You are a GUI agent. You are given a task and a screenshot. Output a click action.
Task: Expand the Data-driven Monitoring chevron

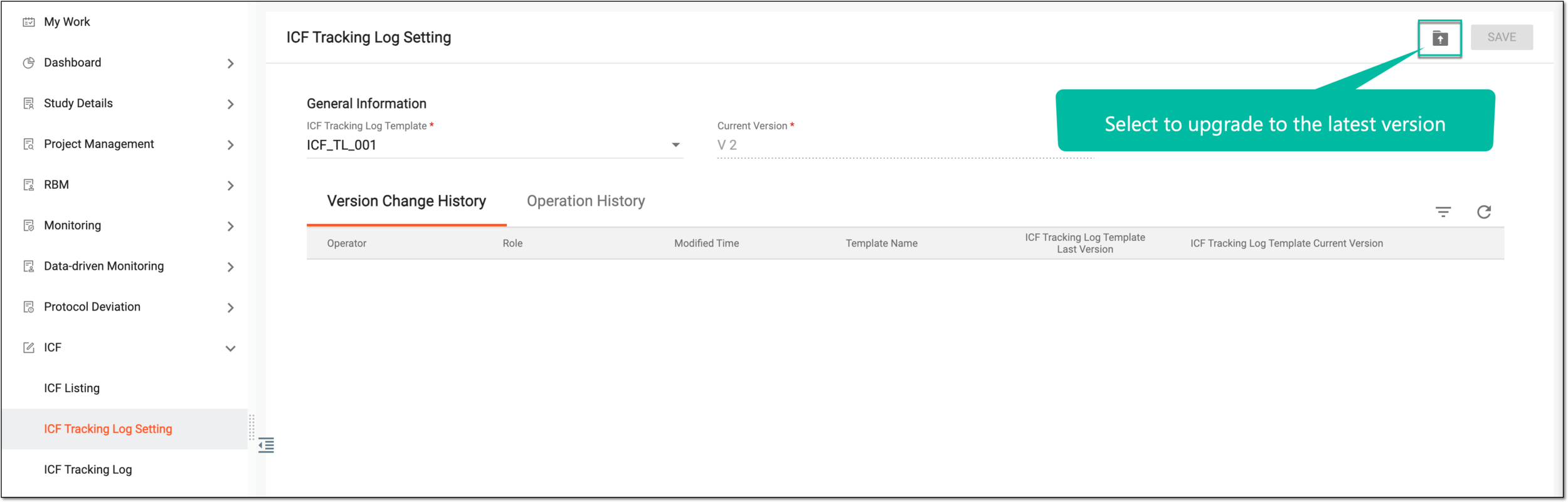231,267
